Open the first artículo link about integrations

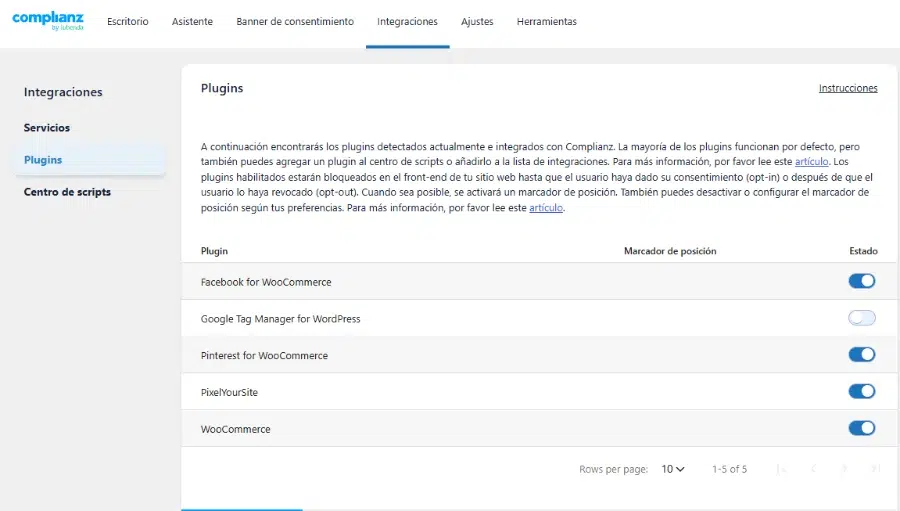point(811,161)
